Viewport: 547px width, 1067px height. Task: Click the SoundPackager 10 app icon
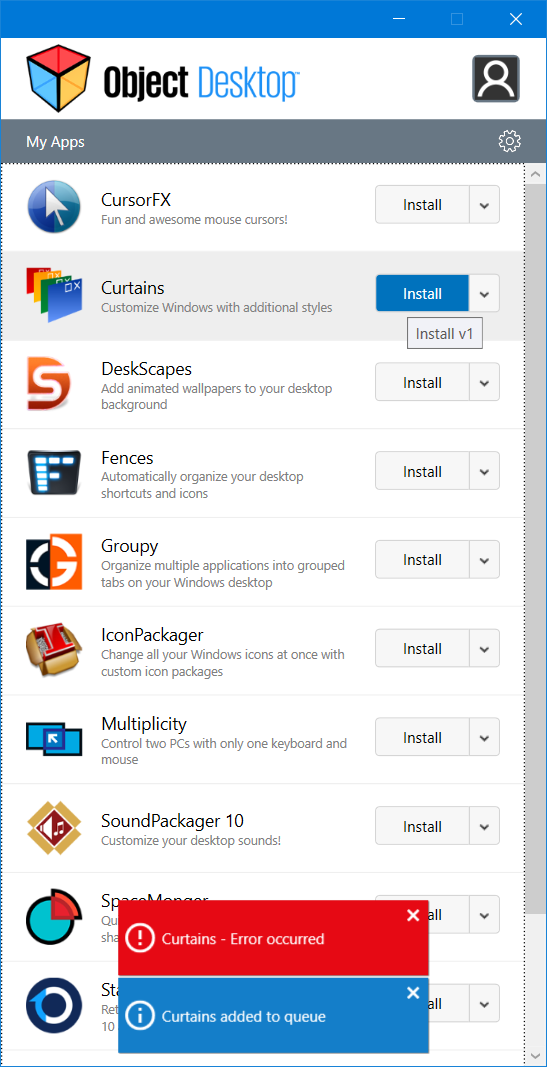click(x=54, y=827)
